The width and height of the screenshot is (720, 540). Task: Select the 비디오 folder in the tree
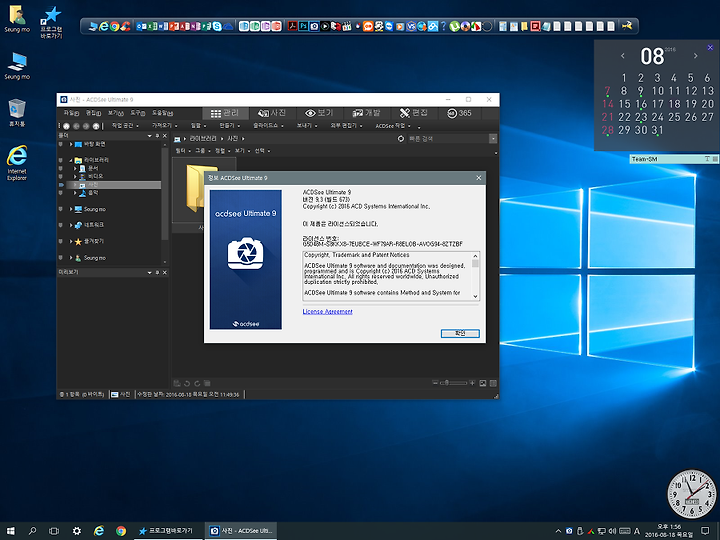tap(96, 176)
